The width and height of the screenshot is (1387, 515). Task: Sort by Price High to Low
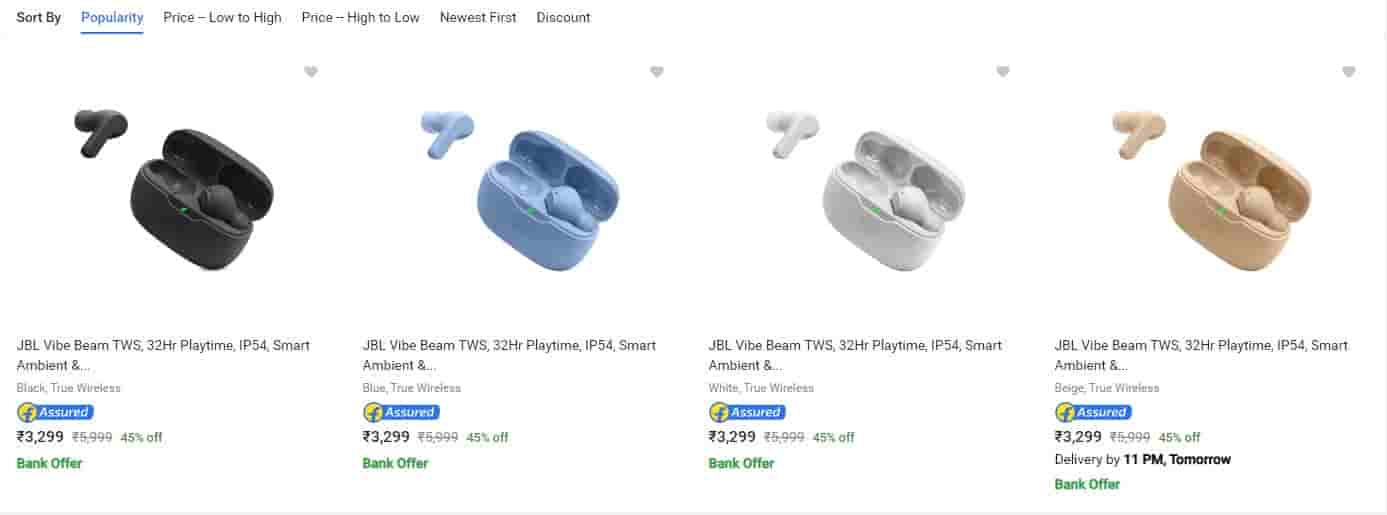click(x=360, y=17)
